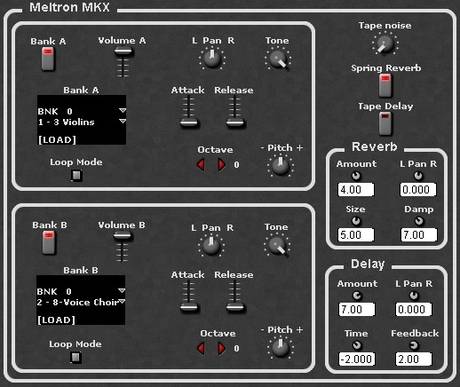This screenshot has width=460, height=387.
Task: Click the Delay Time knob
Action: 356,345
